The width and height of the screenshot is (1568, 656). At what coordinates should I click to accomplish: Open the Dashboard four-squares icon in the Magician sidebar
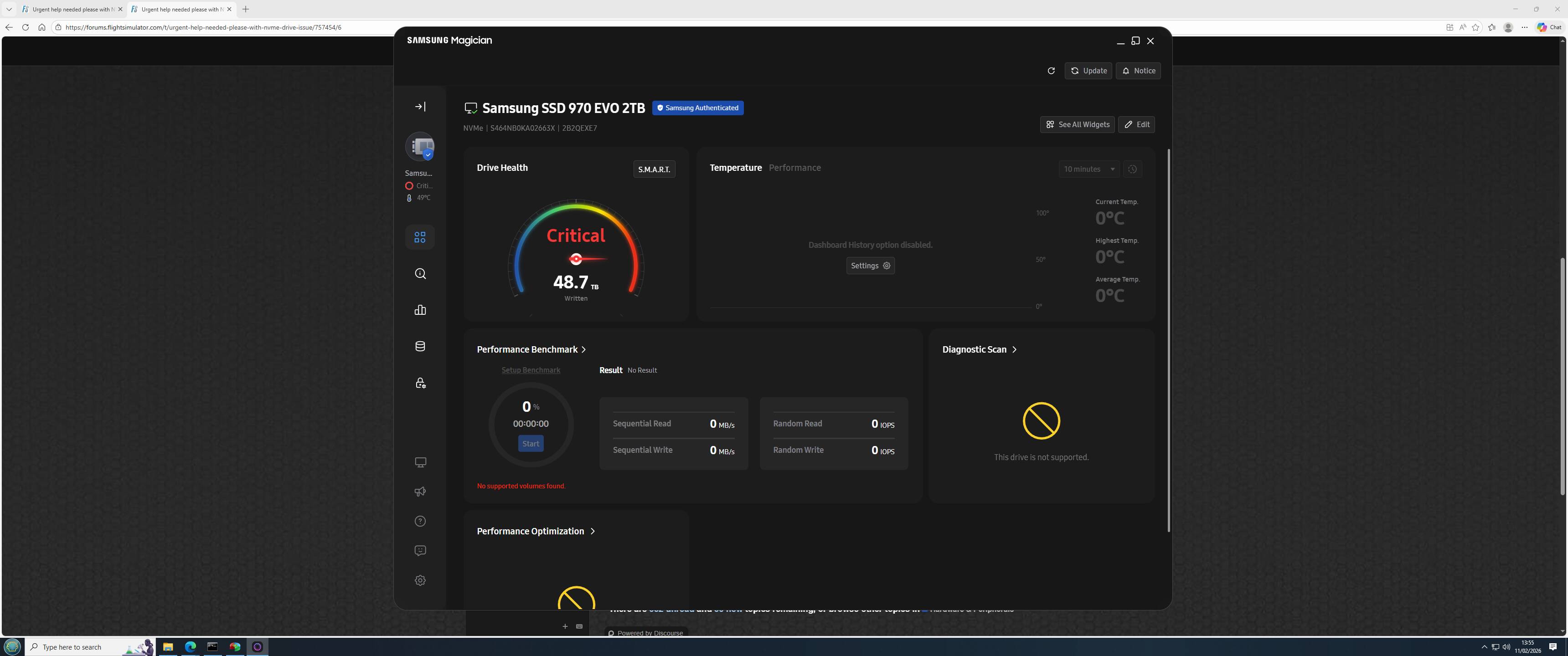coord(420,237)
